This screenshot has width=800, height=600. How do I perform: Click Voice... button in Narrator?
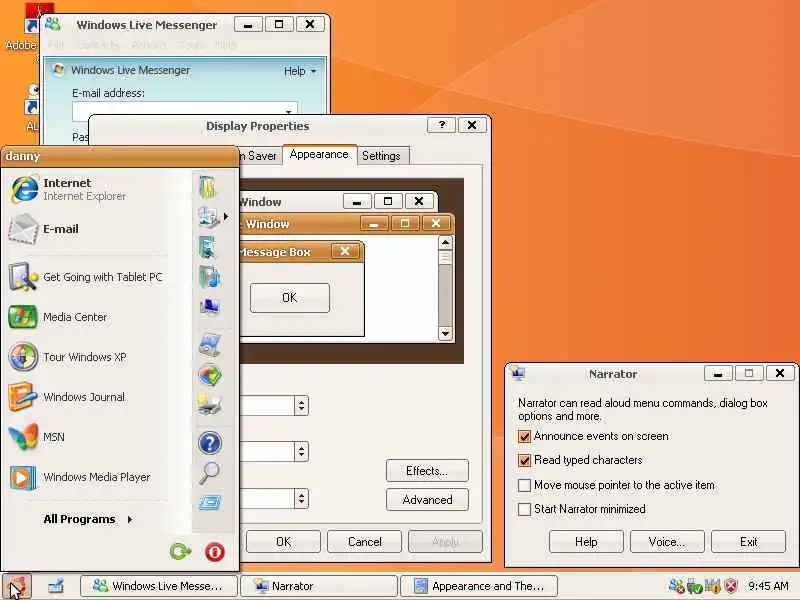(x=667, y=541)
